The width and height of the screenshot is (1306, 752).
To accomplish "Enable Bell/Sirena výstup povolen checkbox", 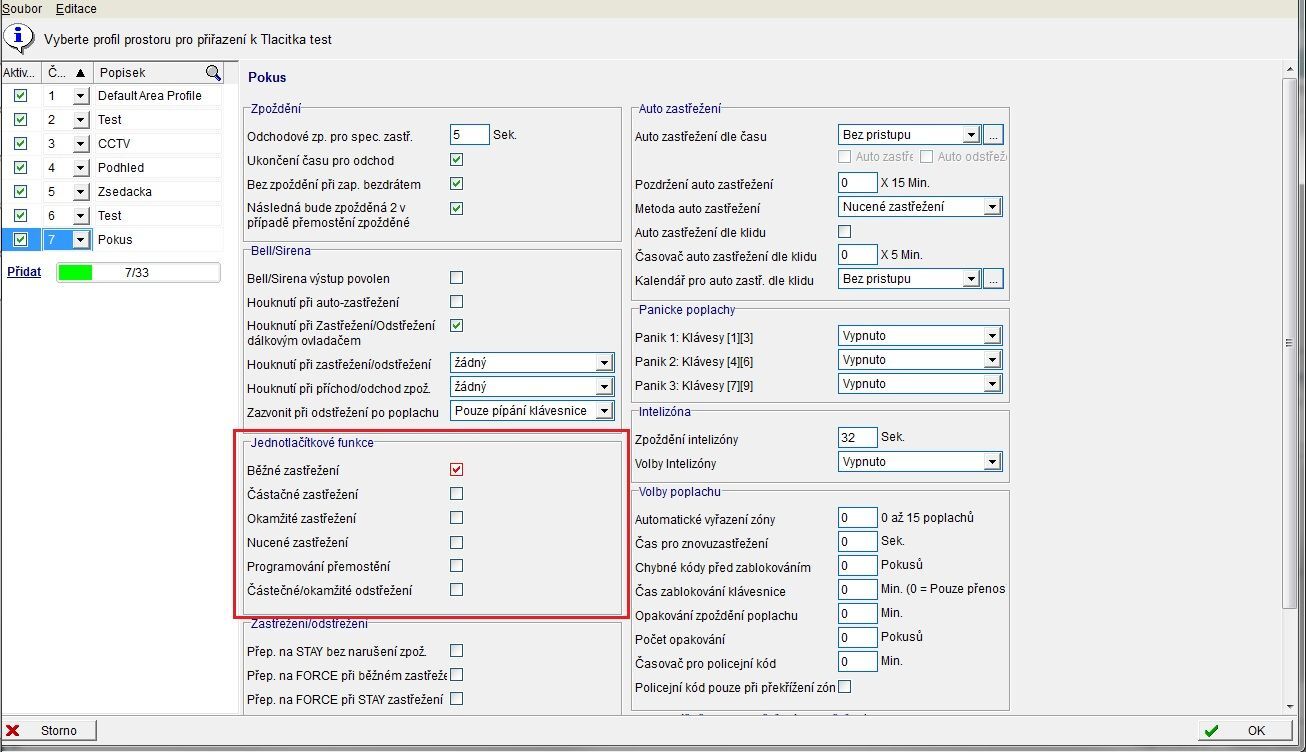I will tap(456, 278).
